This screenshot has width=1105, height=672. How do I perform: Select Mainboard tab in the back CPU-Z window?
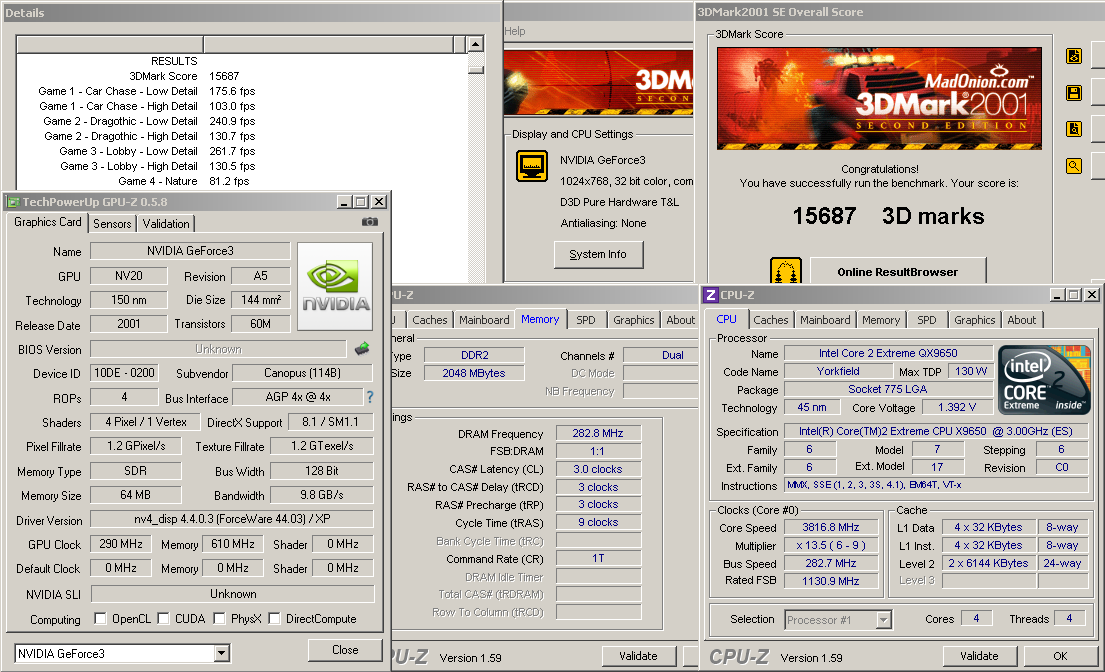(x=484, y=320)
